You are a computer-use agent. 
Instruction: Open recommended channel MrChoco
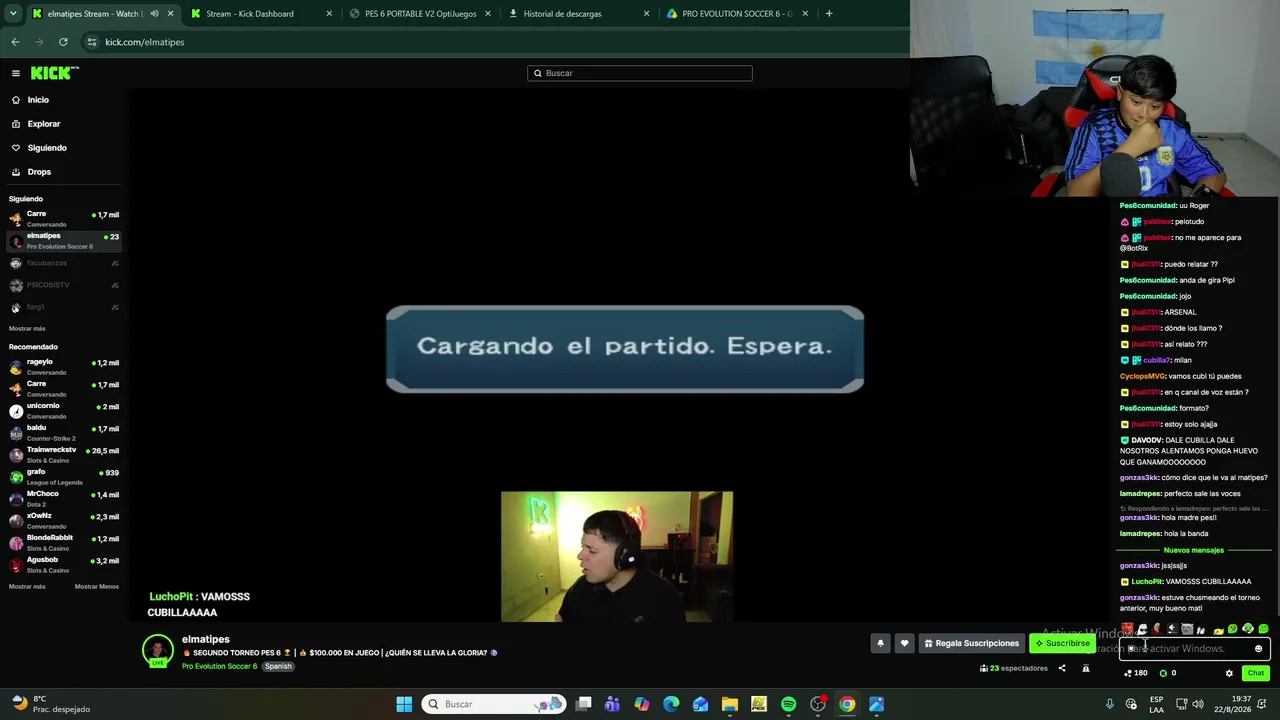pos(64,498)
